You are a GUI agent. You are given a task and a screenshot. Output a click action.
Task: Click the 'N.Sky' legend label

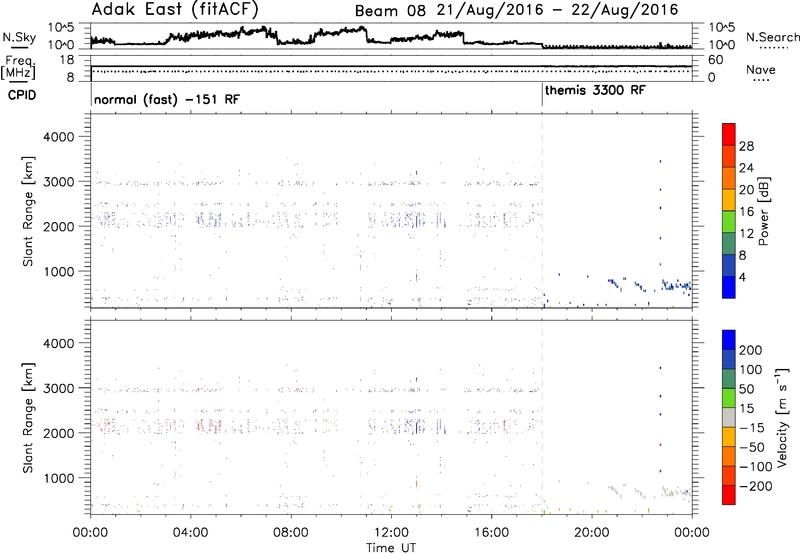click(x=19, y=37)
